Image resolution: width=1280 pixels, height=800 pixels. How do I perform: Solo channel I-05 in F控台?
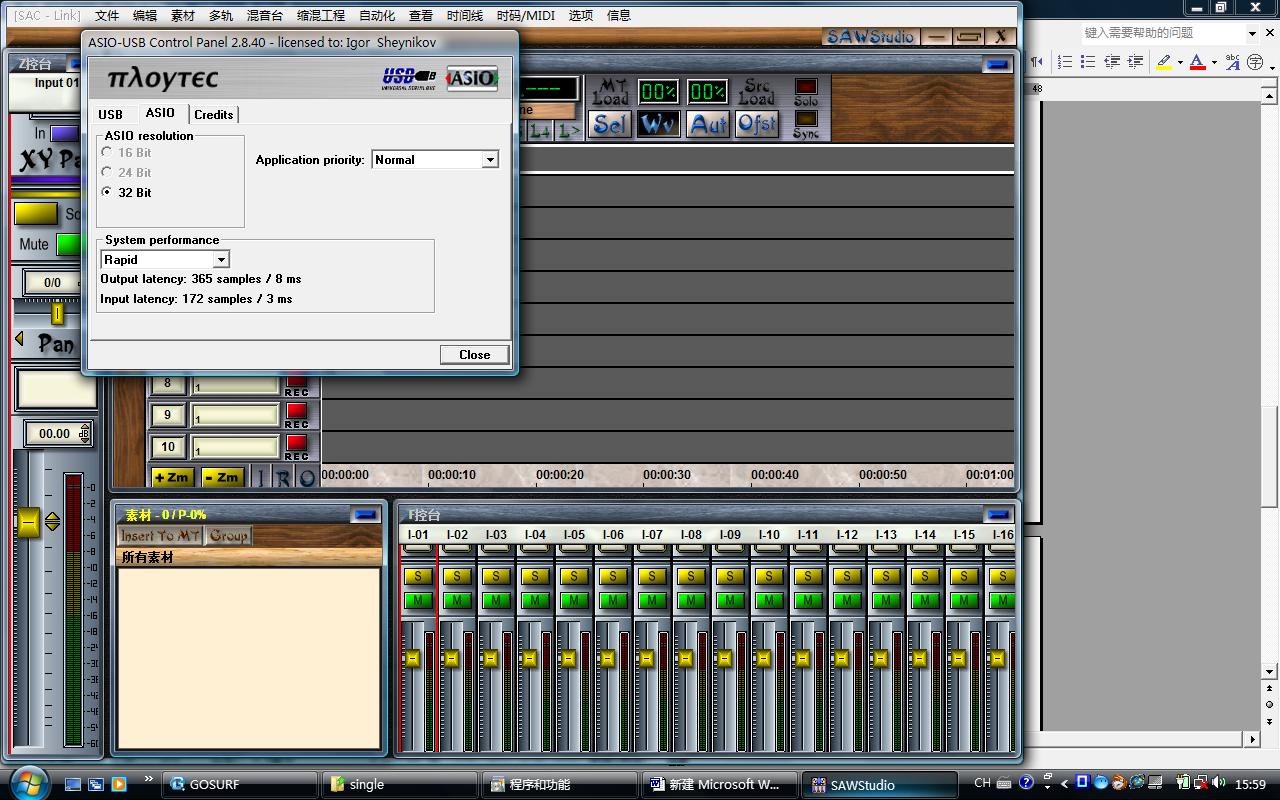(574, 576)
